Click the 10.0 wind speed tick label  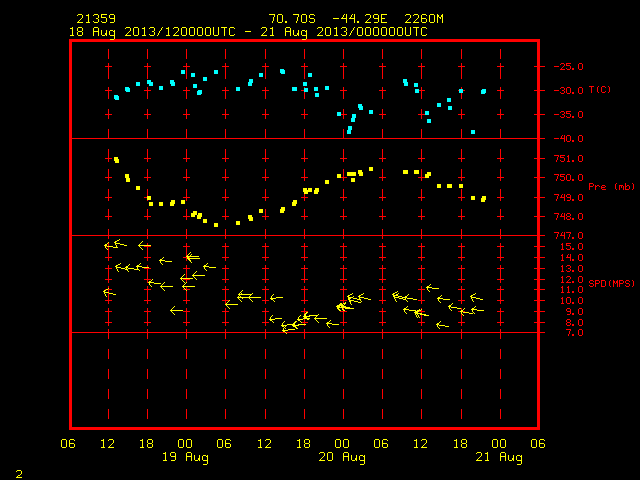click(x=571, y=301)
